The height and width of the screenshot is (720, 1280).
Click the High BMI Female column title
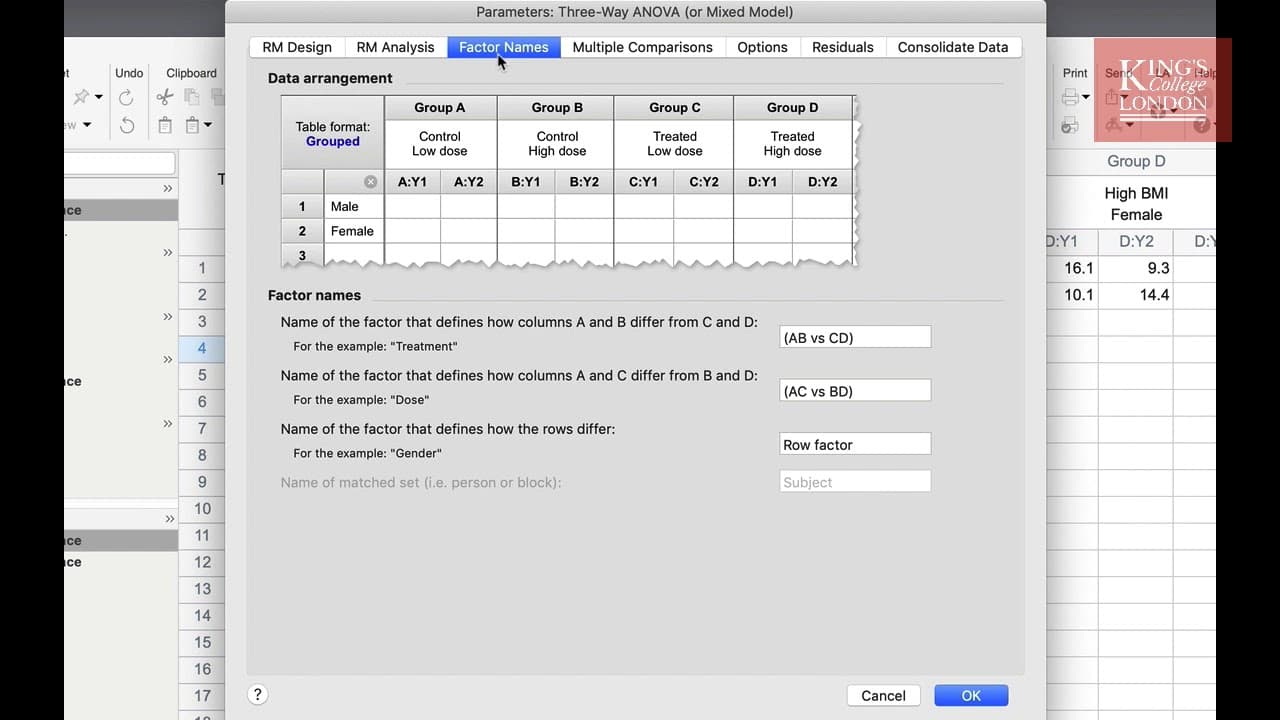click(1136, 203)
